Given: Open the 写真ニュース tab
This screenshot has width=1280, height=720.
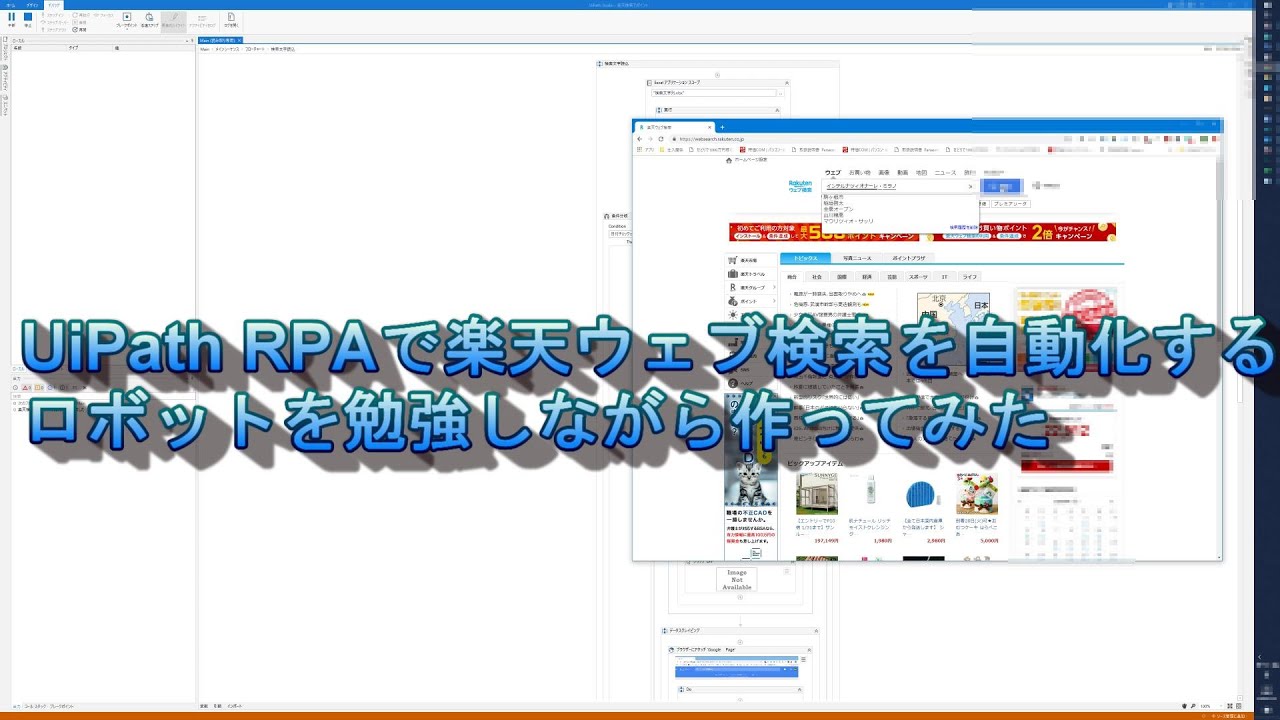Looking at the screenshot, I should click(x=856, y=258).
